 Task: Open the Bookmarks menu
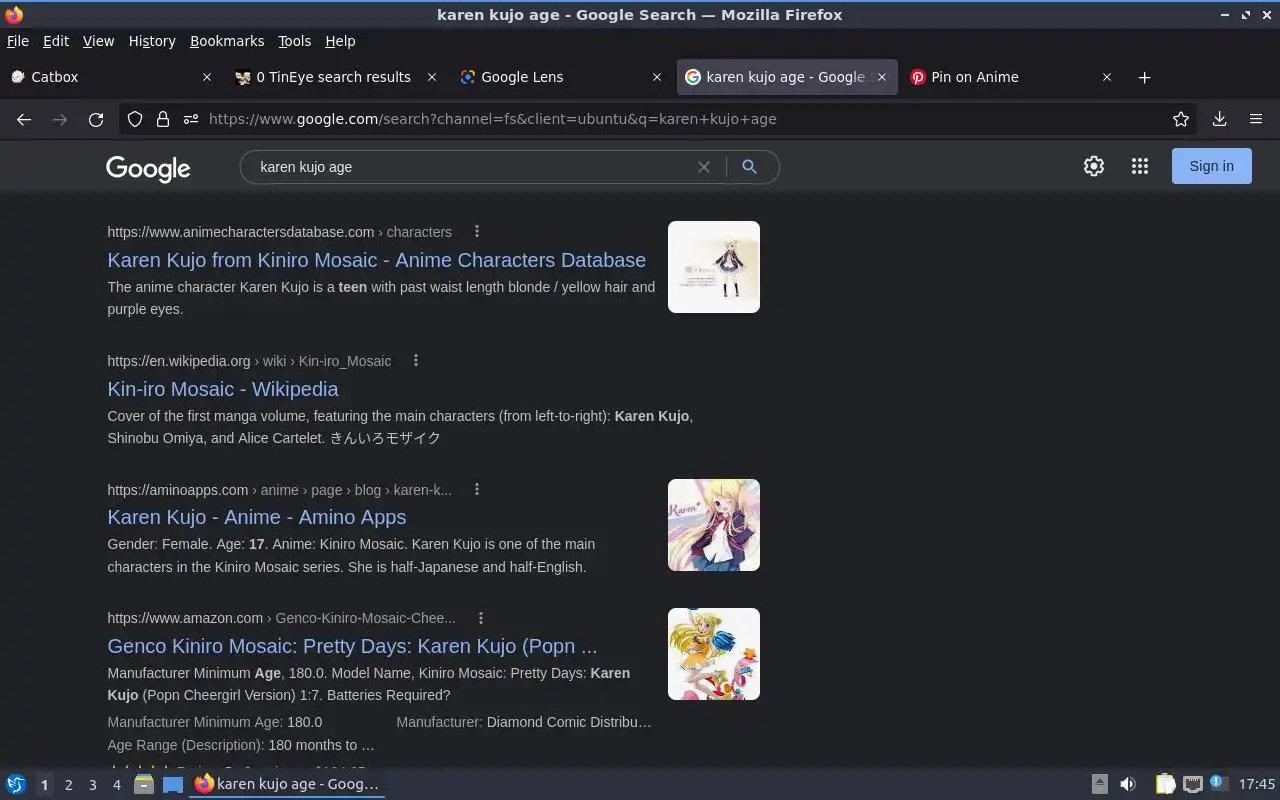click(227, 41)
